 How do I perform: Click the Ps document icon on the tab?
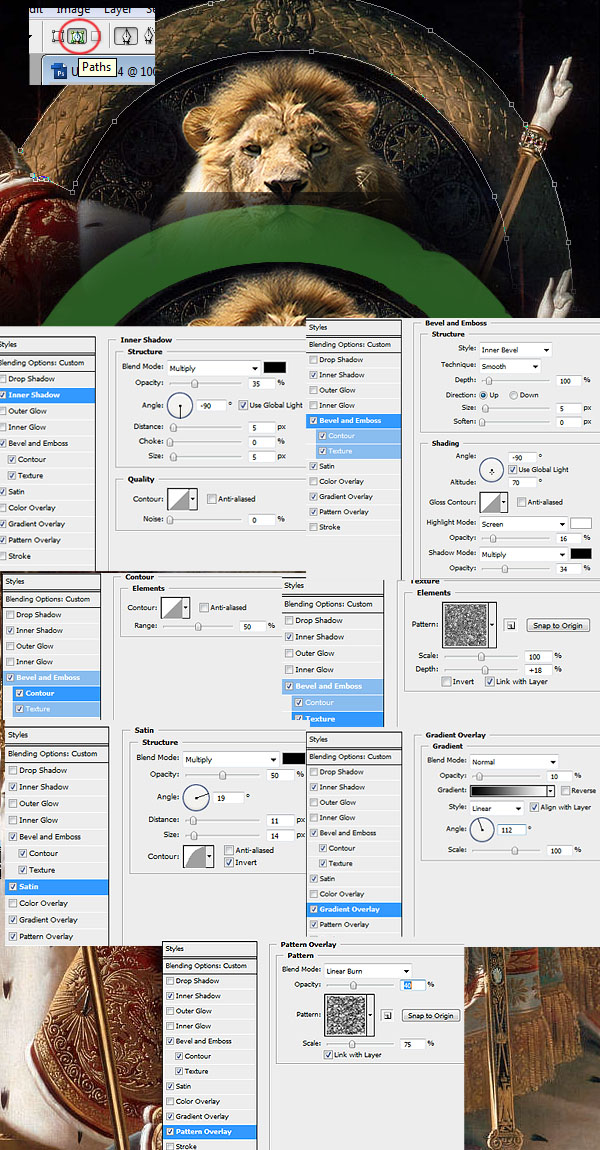[x=59, y=70]
